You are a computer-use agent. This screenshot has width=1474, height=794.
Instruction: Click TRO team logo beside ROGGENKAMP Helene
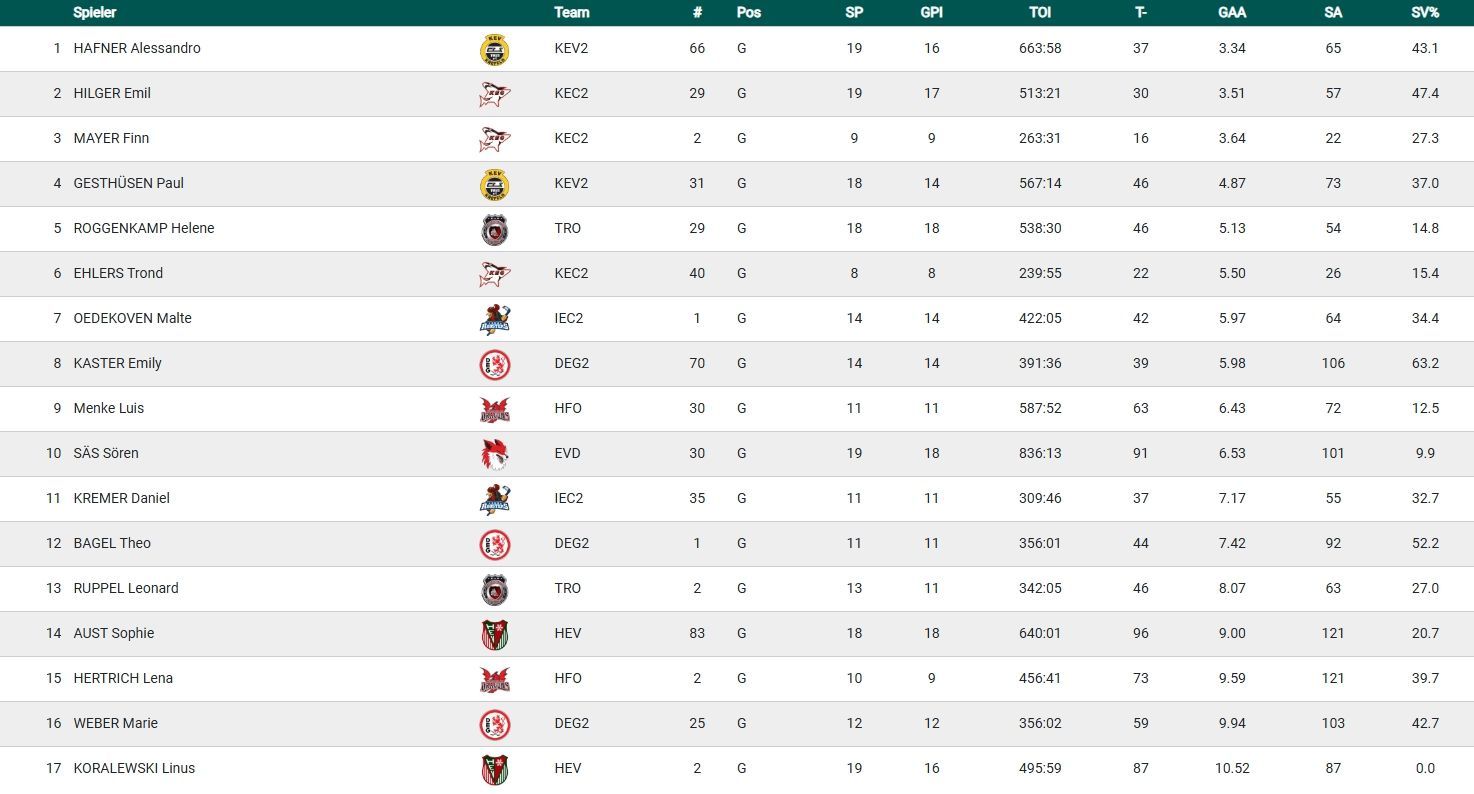click(494, 229)
